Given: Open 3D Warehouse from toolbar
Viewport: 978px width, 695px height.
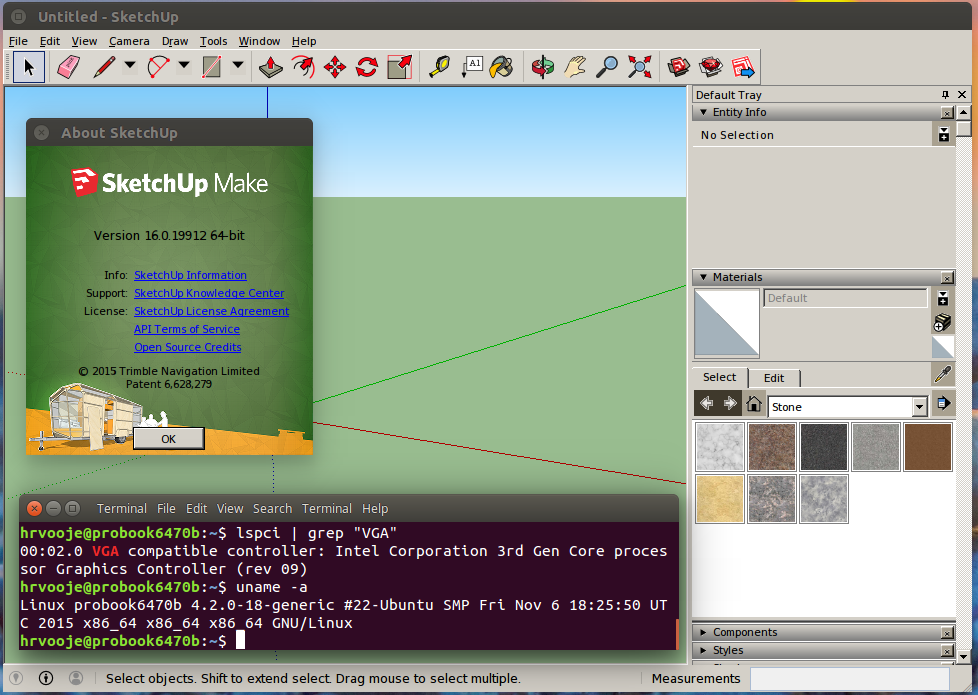Looking at the screenshot, I should click(x=679, y=67).
